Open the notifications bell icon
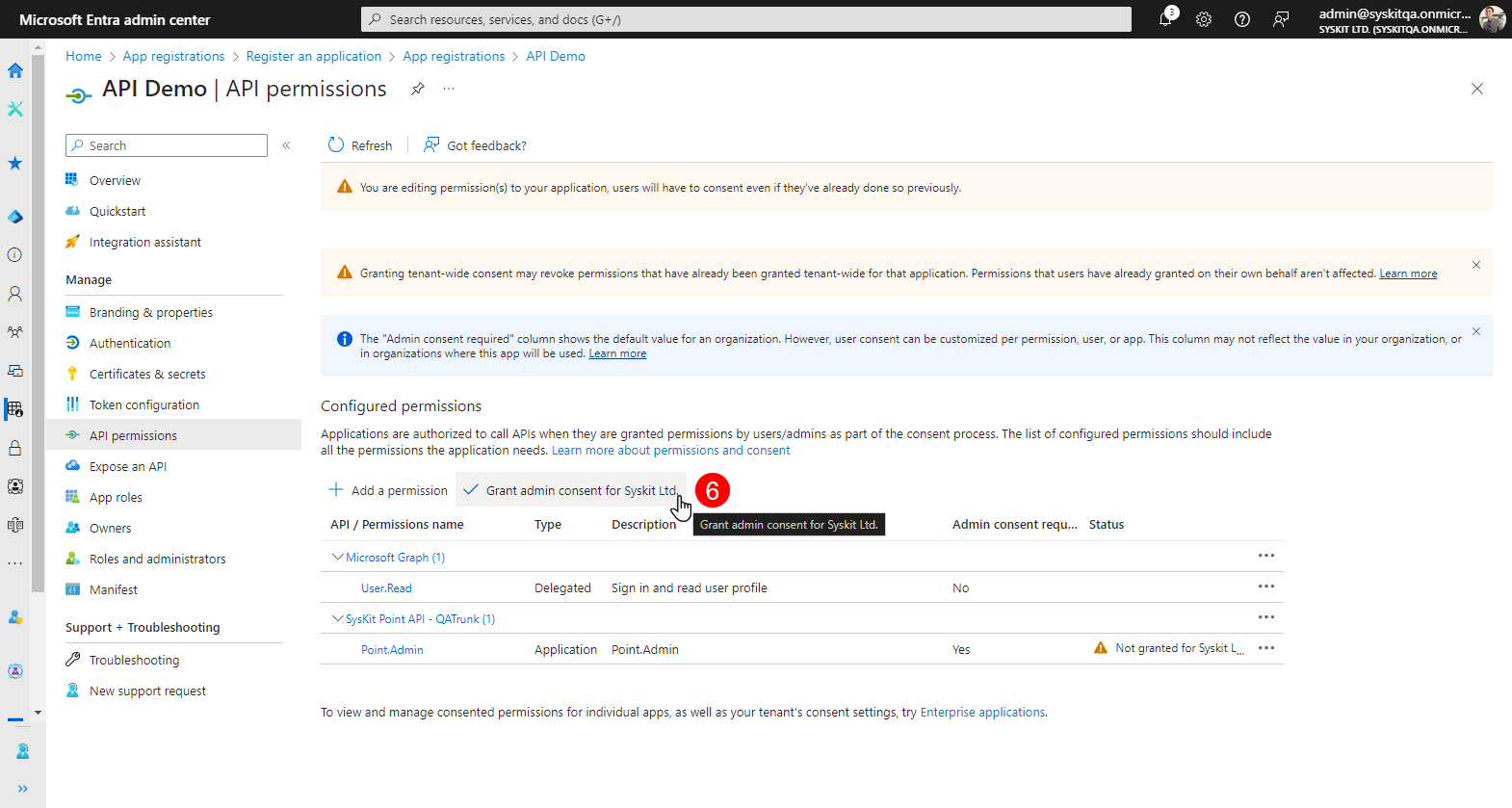The width and height of the screenshot is (1512, 808). (1165, 19)
